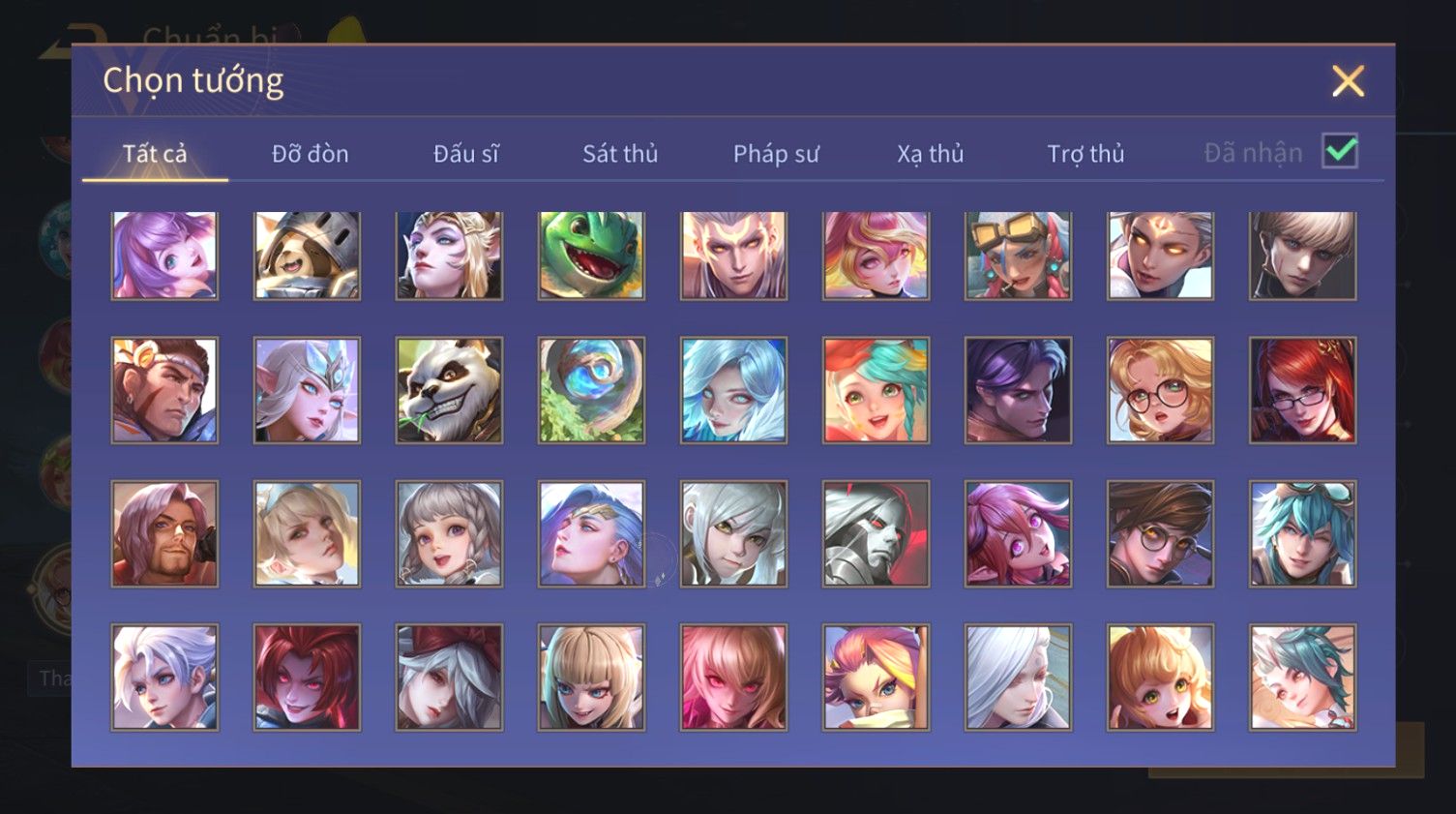
Task: Switch to the Đỡ đòn tab
Action: pos(310,153)
